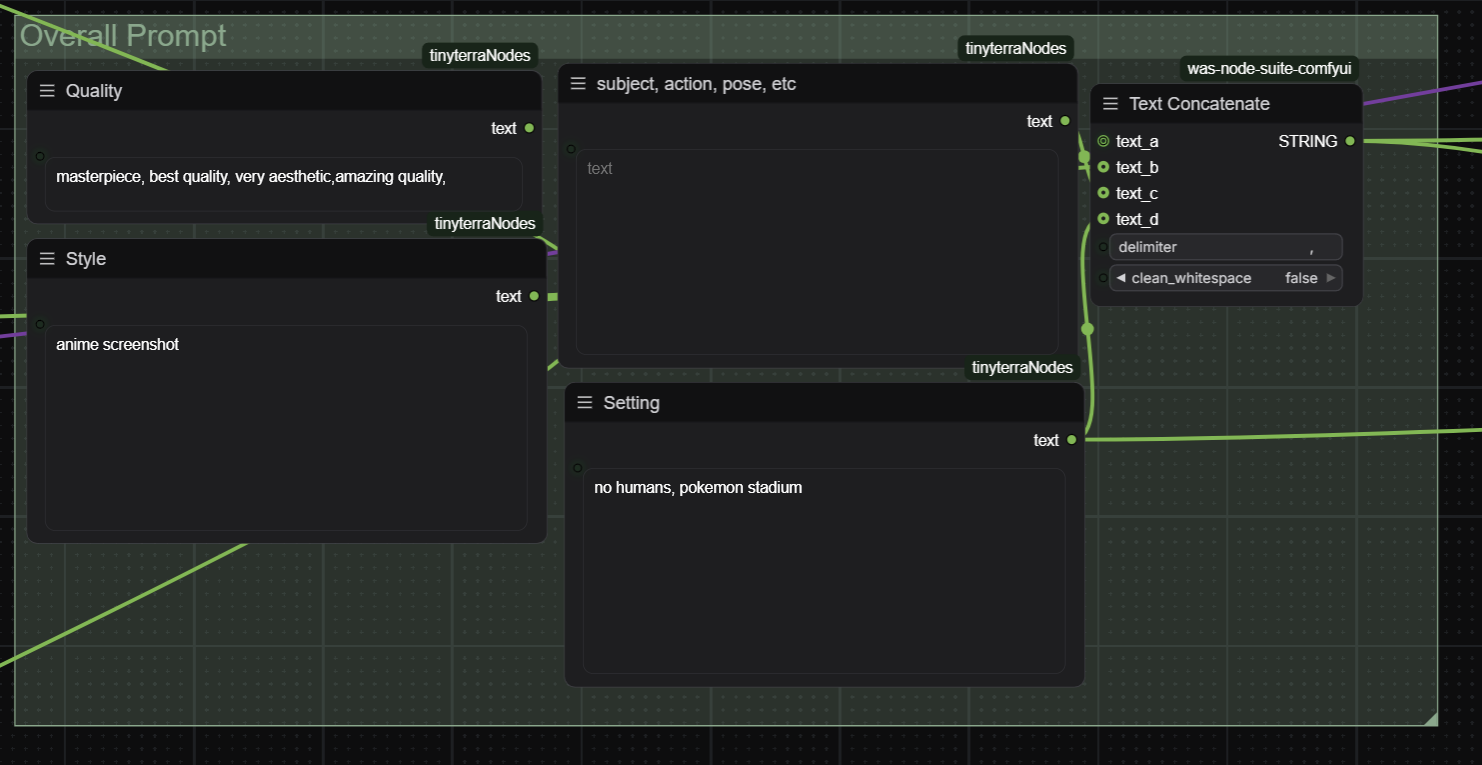Click the empty subject text area
The image size is (1482, 765).
(x=817, y=252)
